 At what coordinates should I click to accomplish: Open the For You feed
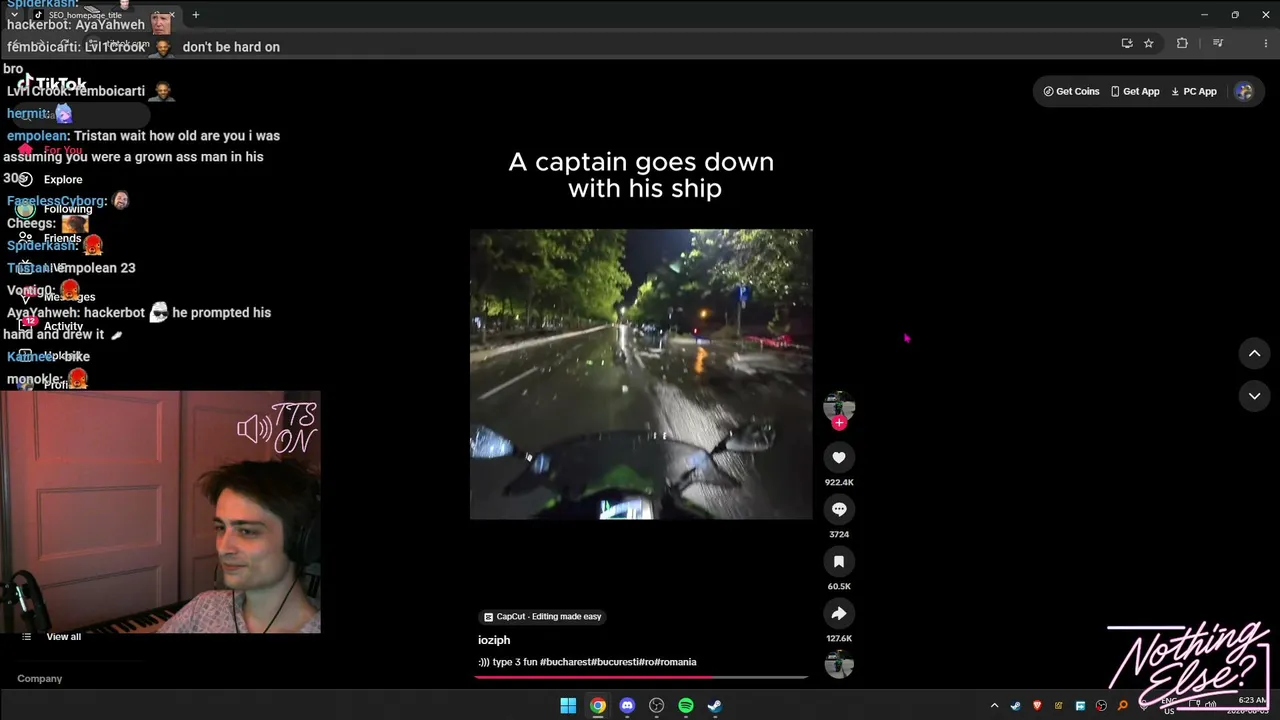pyautogui.click(x=50, y=150)
